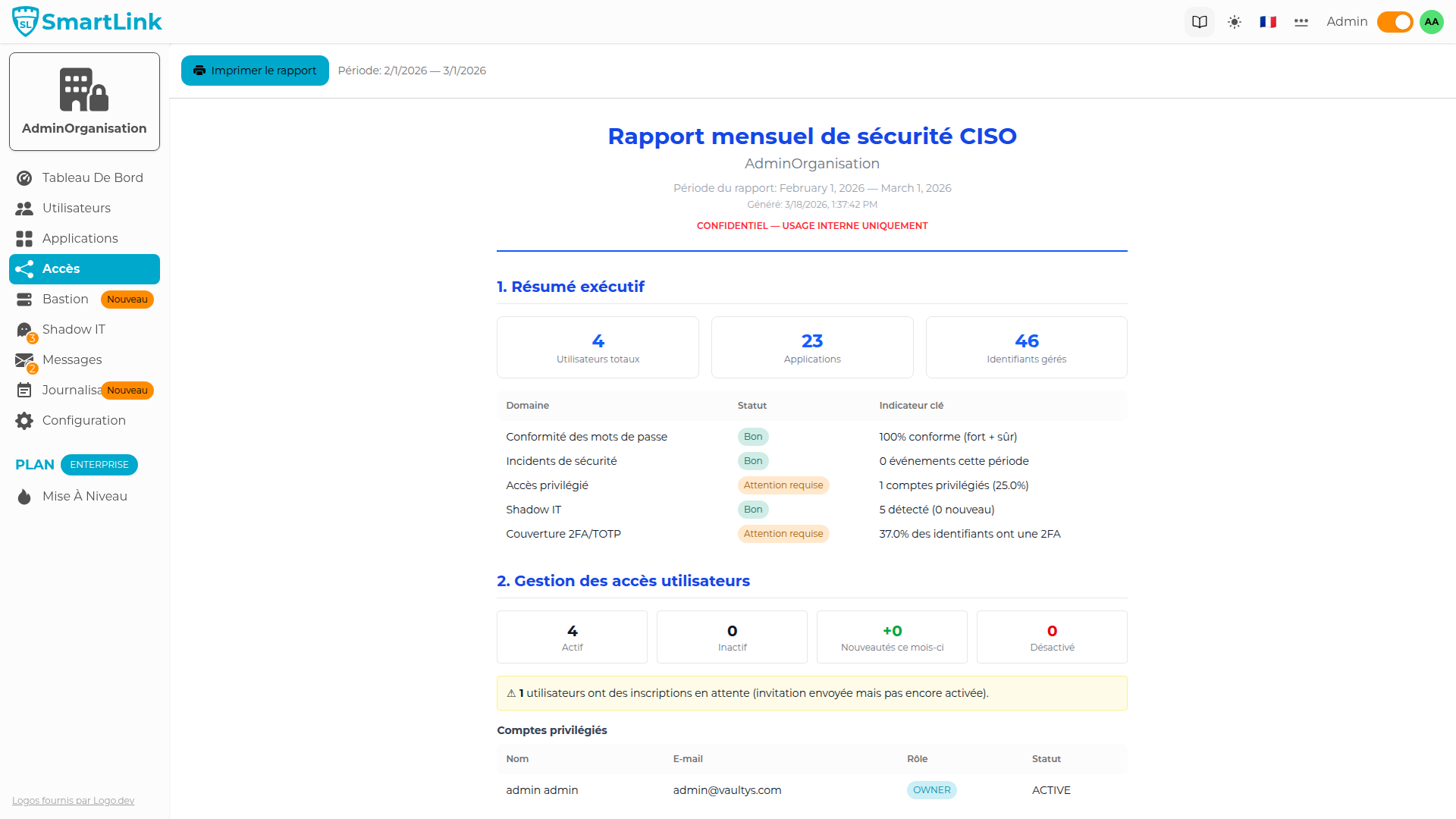Click the Journalisation calendar icon

click(x=24, y=390)
